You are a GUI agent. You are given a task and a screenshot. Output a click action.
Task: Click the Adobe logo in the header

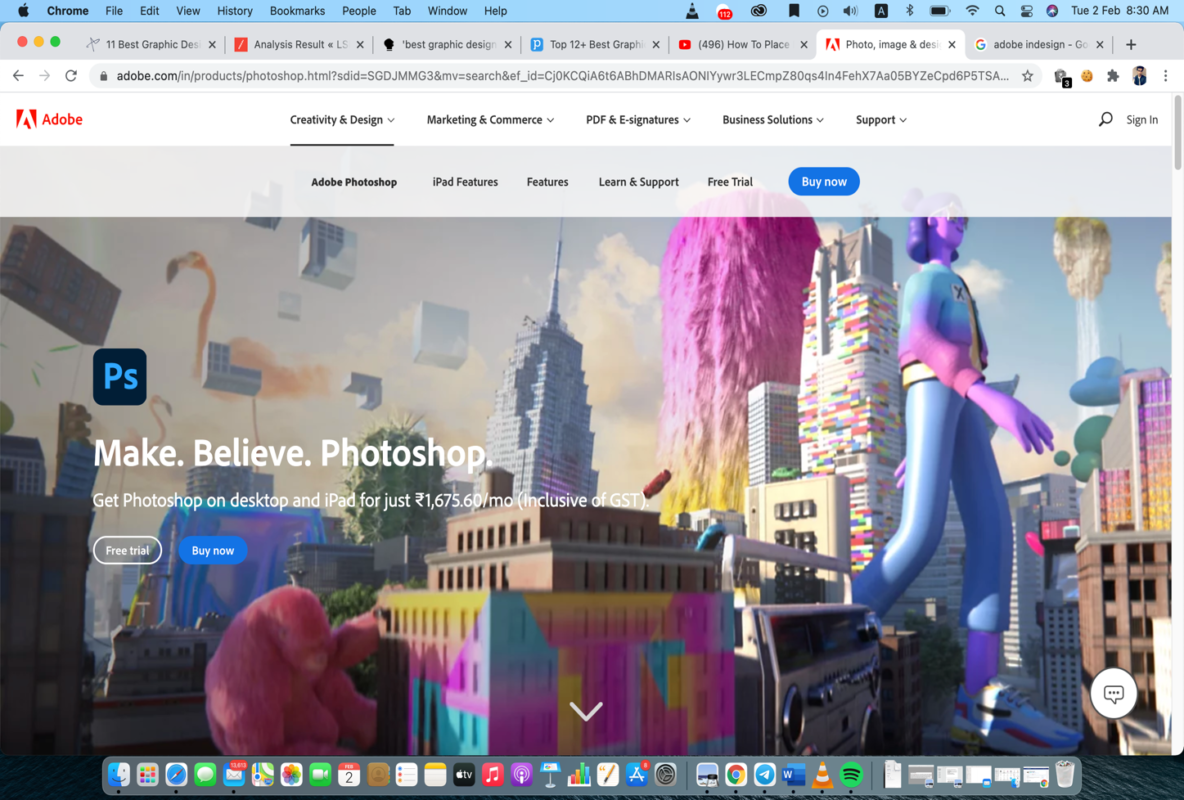click(49, 119)
